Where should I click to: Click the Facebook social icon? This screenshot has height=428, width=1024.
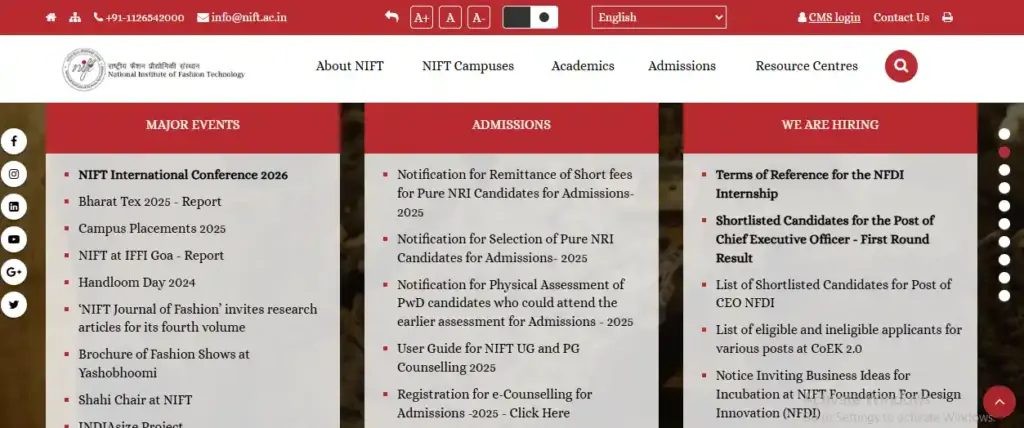[x=14, y=142]
